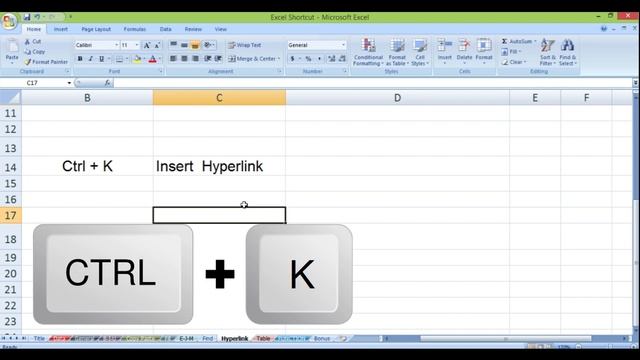Expand Alignment dialog launcher

click(280, 71)
